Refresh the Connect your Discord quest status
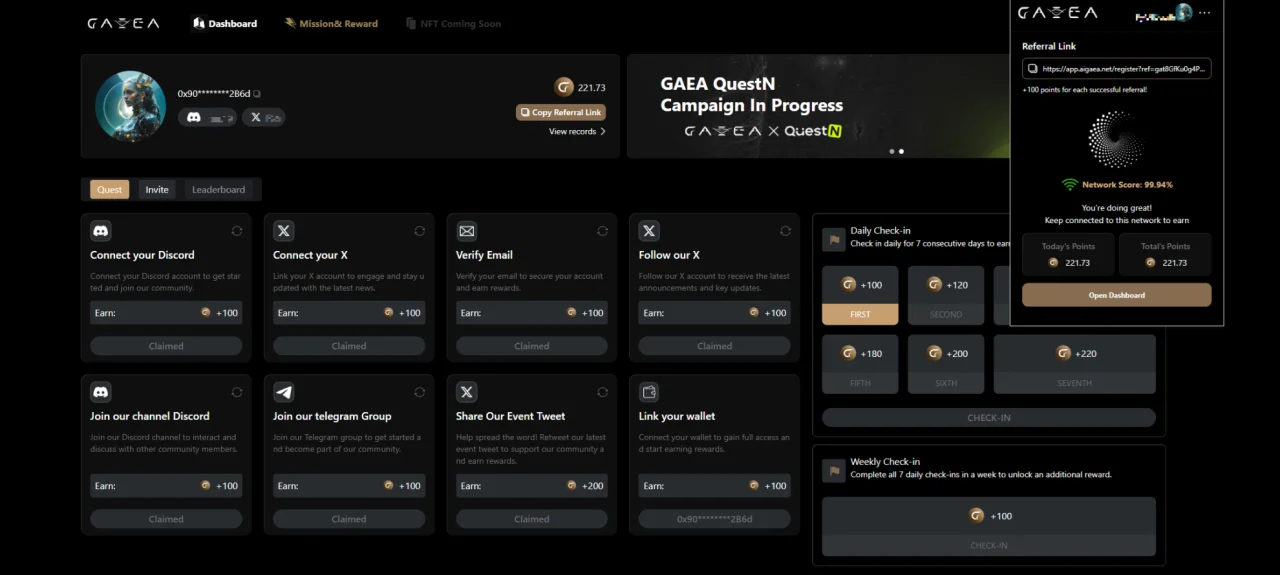The width and height of the screenshot is (1280, 575). pyautogui.click(x=237, y=231)
